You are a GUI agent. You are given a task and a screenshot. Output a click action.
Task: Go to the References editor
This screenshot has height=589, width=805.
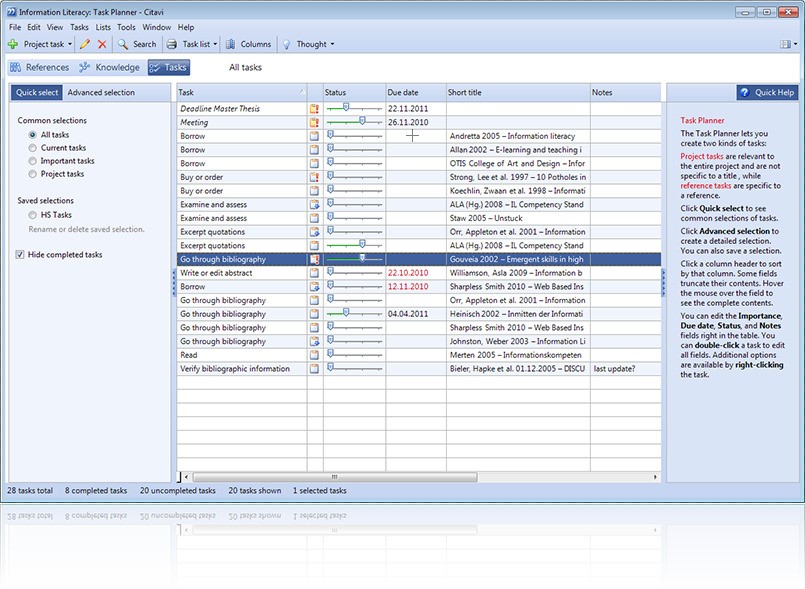(x=40, y=67)
